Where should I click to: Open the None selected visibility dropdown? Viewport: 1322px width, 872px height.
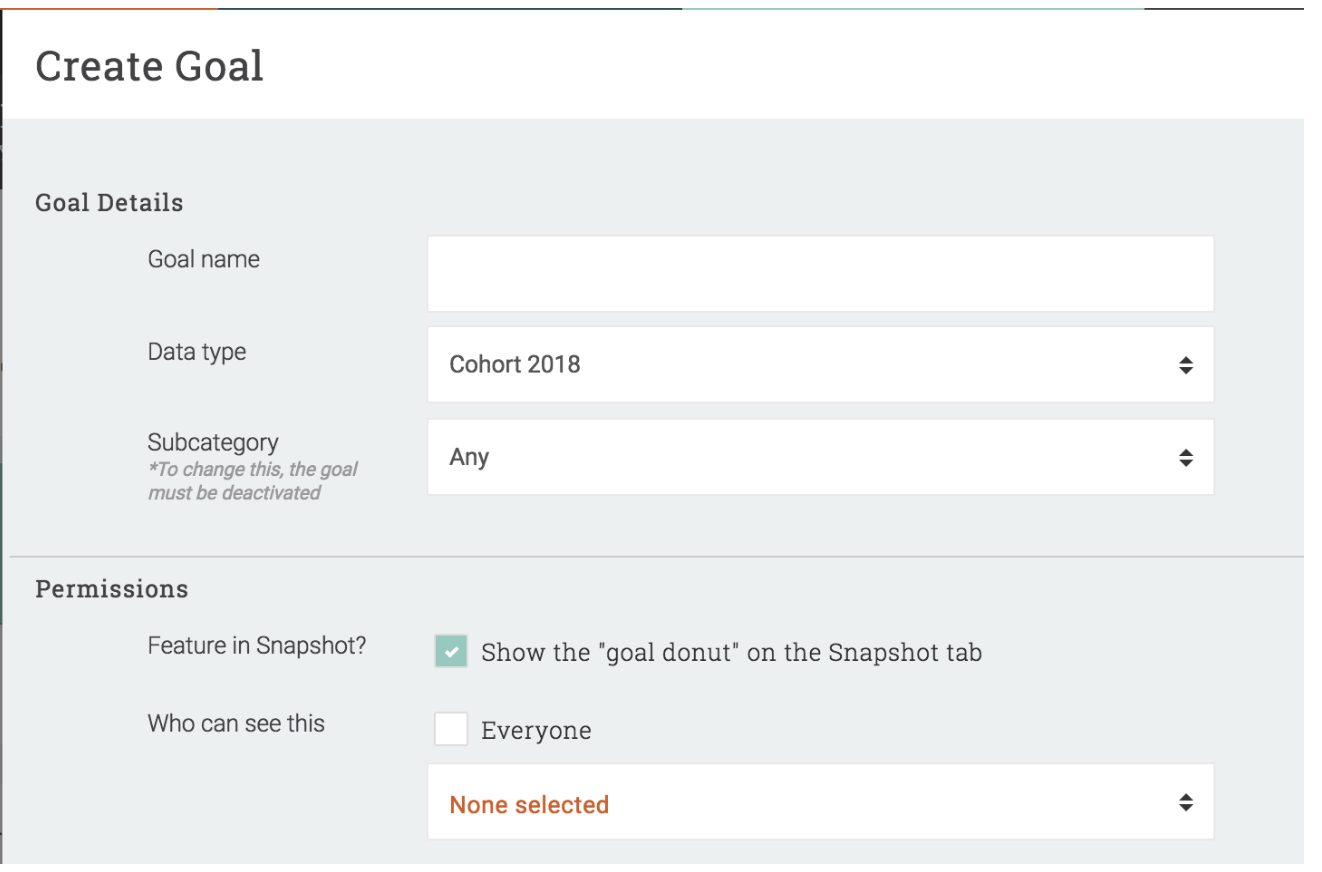click(x=800, y=803)
